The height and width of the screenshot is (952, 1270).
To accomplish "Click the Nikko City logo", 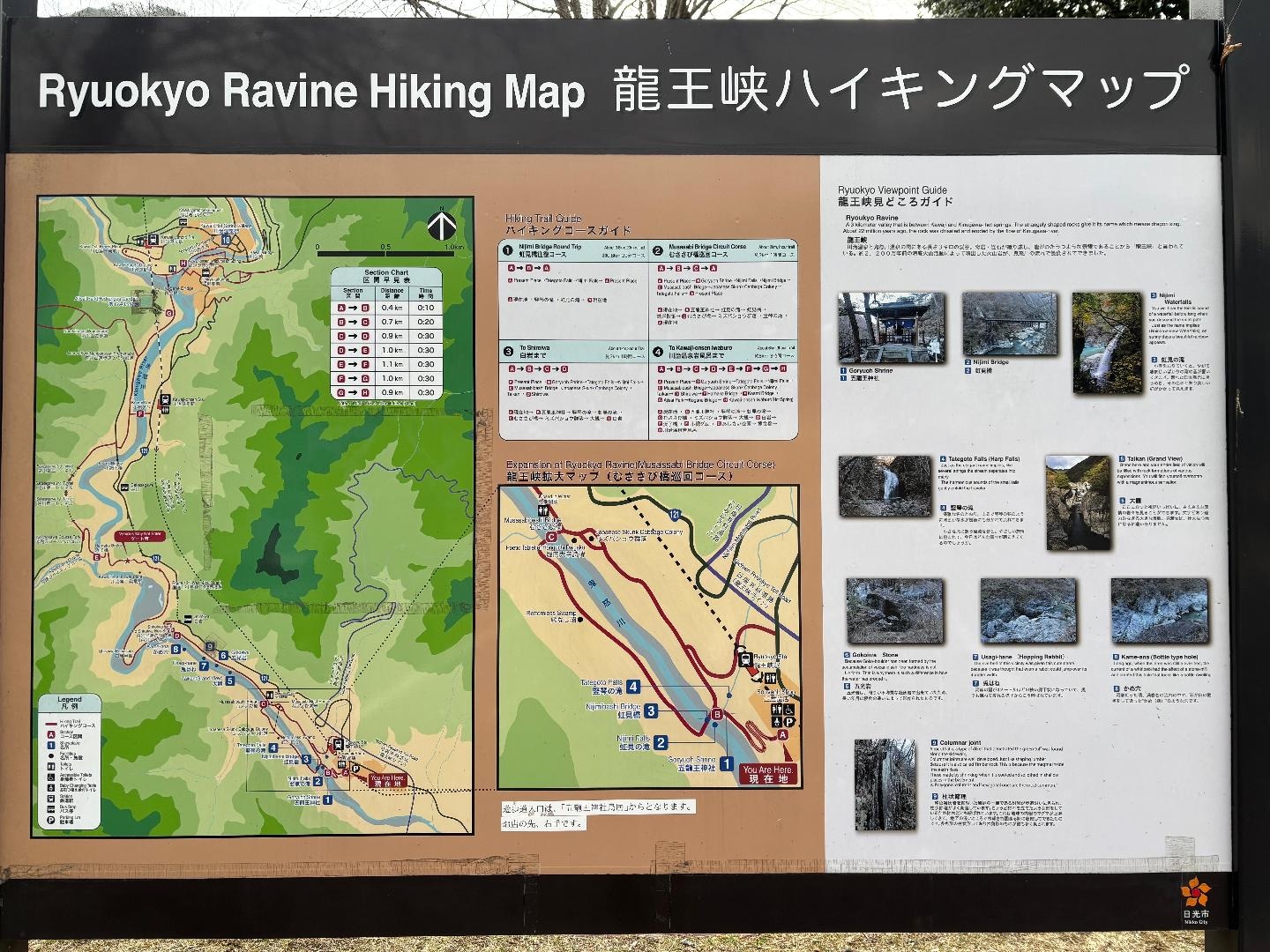I will pos(1194,891).
